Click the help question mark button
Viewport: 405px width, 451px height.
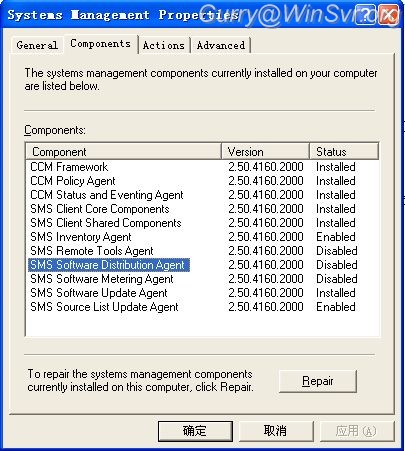365,15
